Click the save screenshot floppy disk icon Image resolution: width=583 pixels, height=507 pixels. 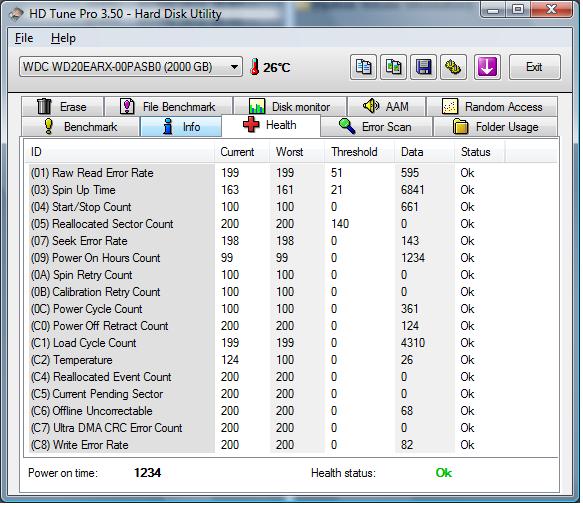coord(423,67)
